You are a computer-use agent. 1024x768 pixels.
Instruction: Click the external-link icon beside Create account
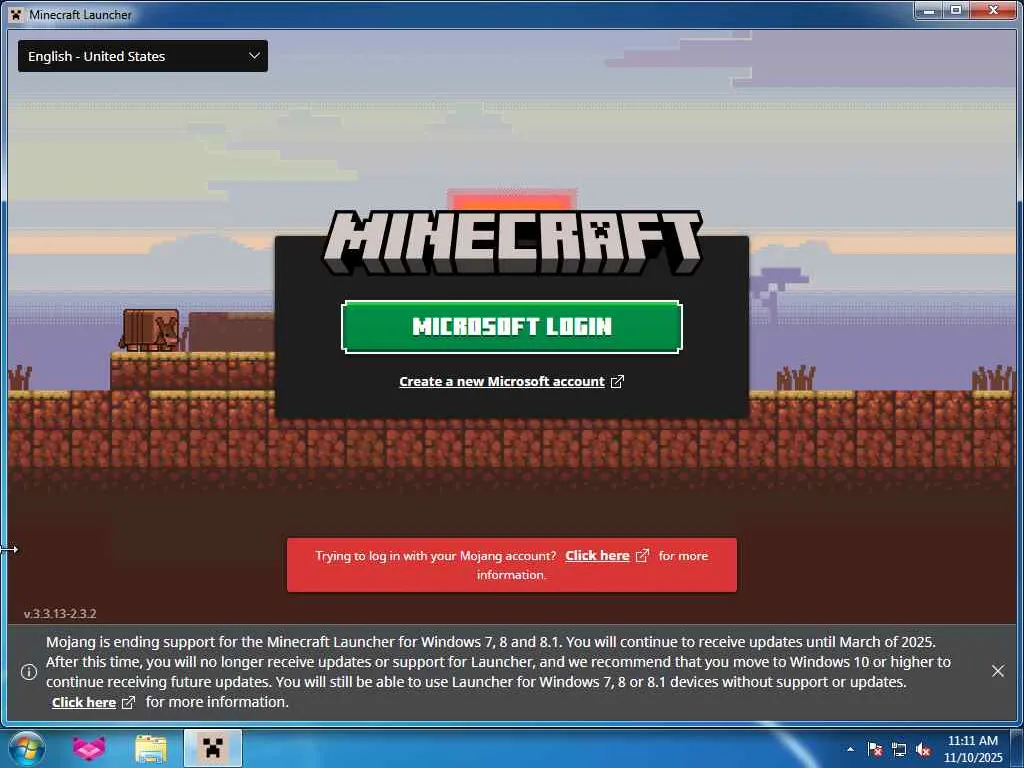(x=617, y=381)
